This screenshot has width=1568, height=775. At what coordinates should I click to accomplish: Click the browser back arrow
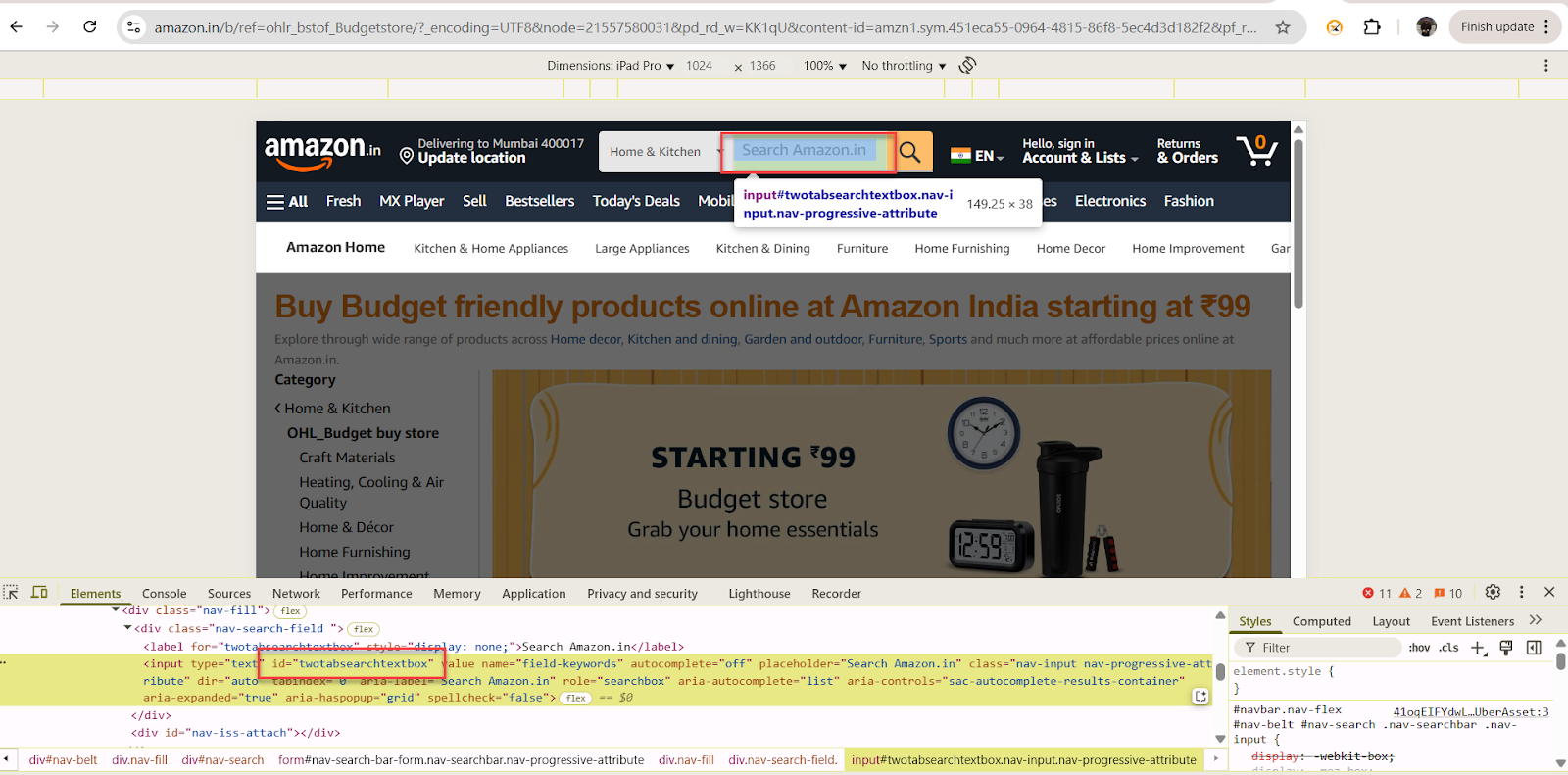point(17,27)
